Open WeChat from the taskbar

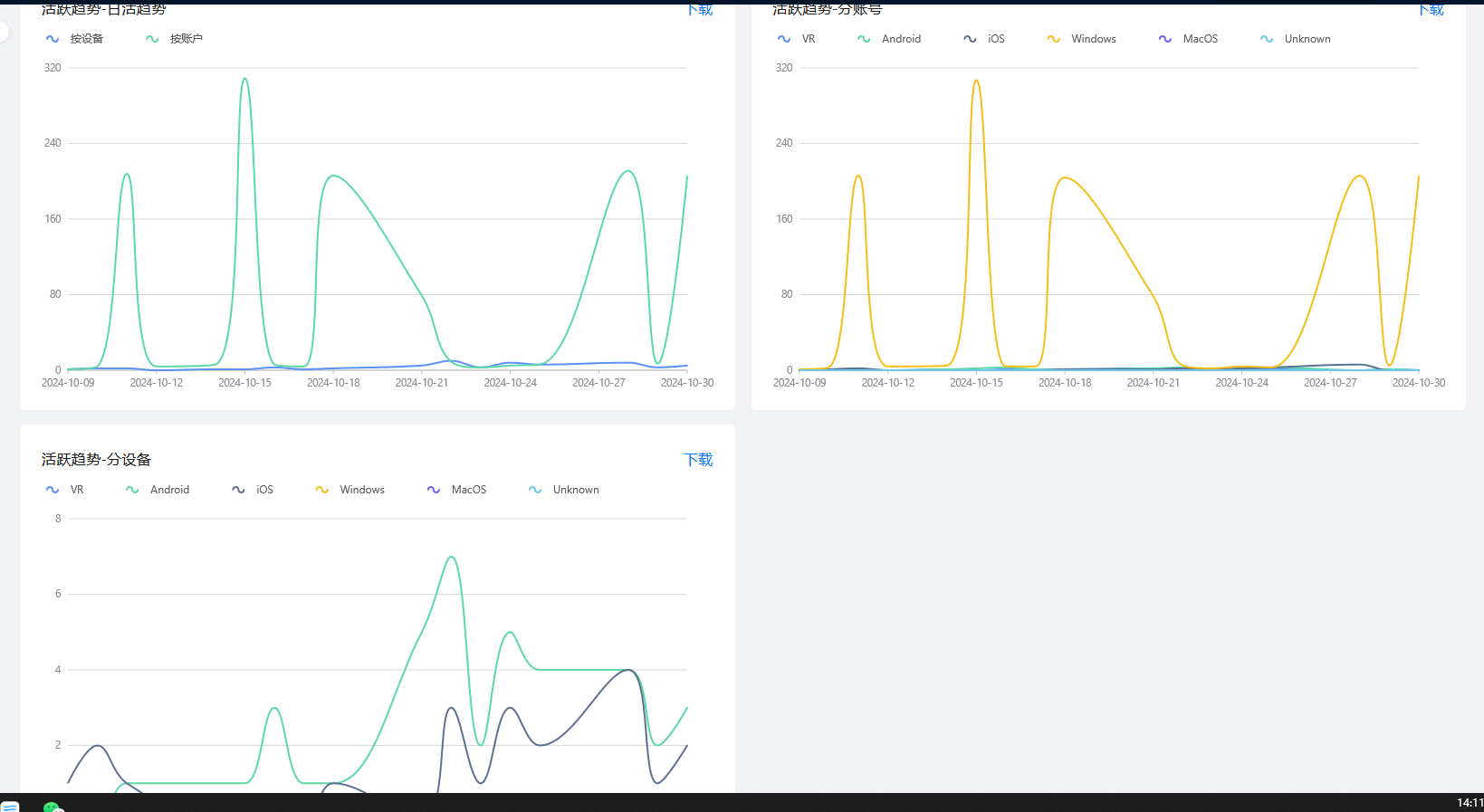[53, 807]
